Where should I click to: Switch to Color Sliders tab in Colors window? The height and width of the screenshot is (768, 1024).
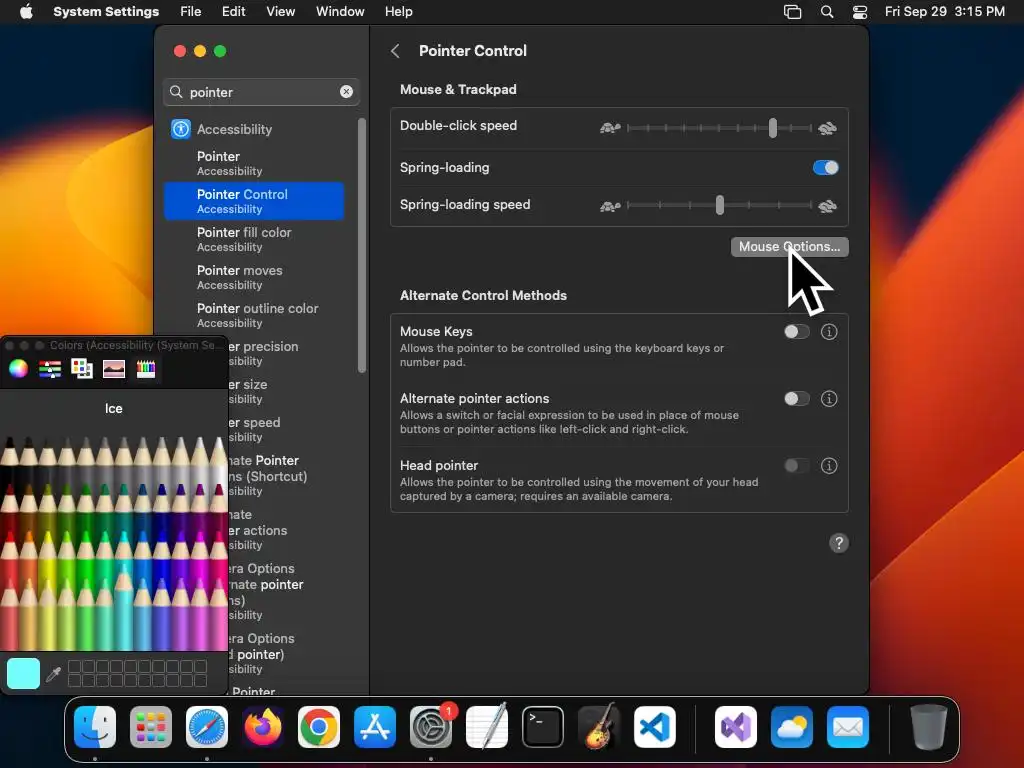click(x=50, y=369)
